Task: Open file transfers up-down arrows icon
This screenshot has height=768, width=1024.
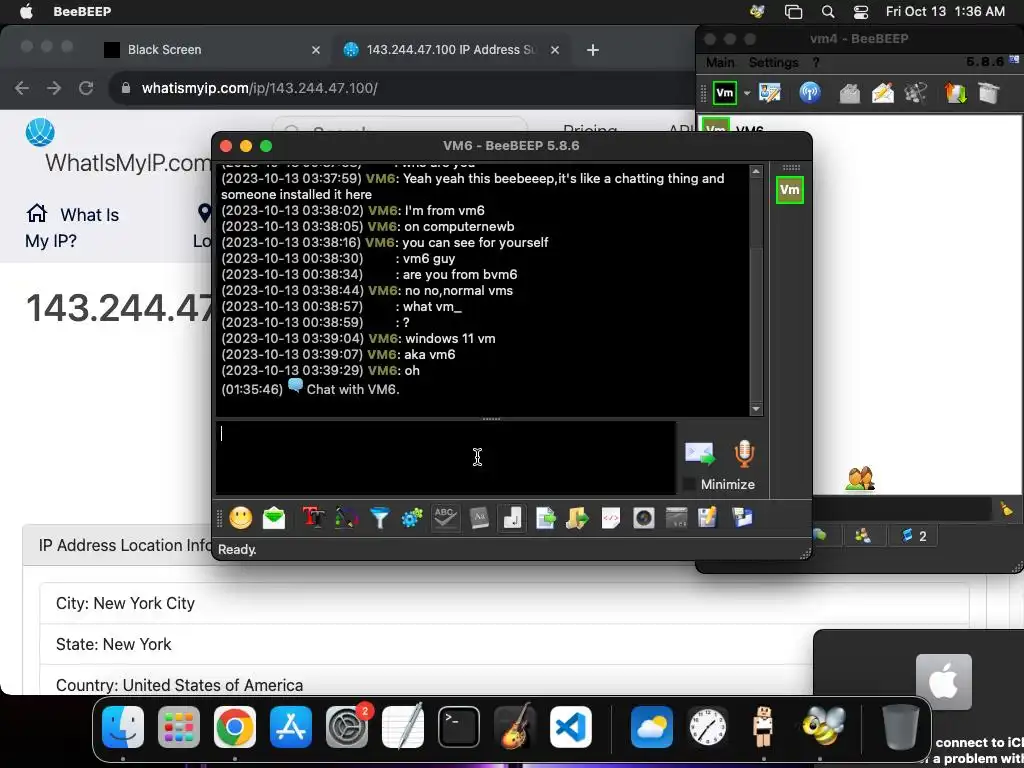Action: point(955,93)
